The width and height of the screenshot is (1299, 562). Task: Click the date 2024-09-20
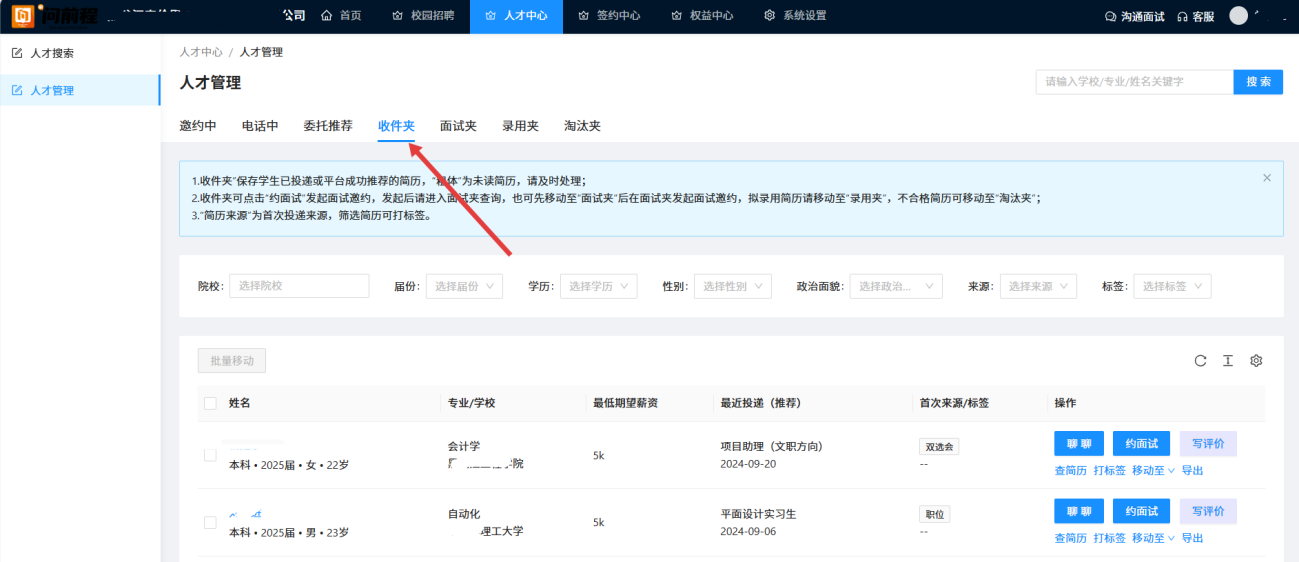pyautogui.click(x=748, y=464)
